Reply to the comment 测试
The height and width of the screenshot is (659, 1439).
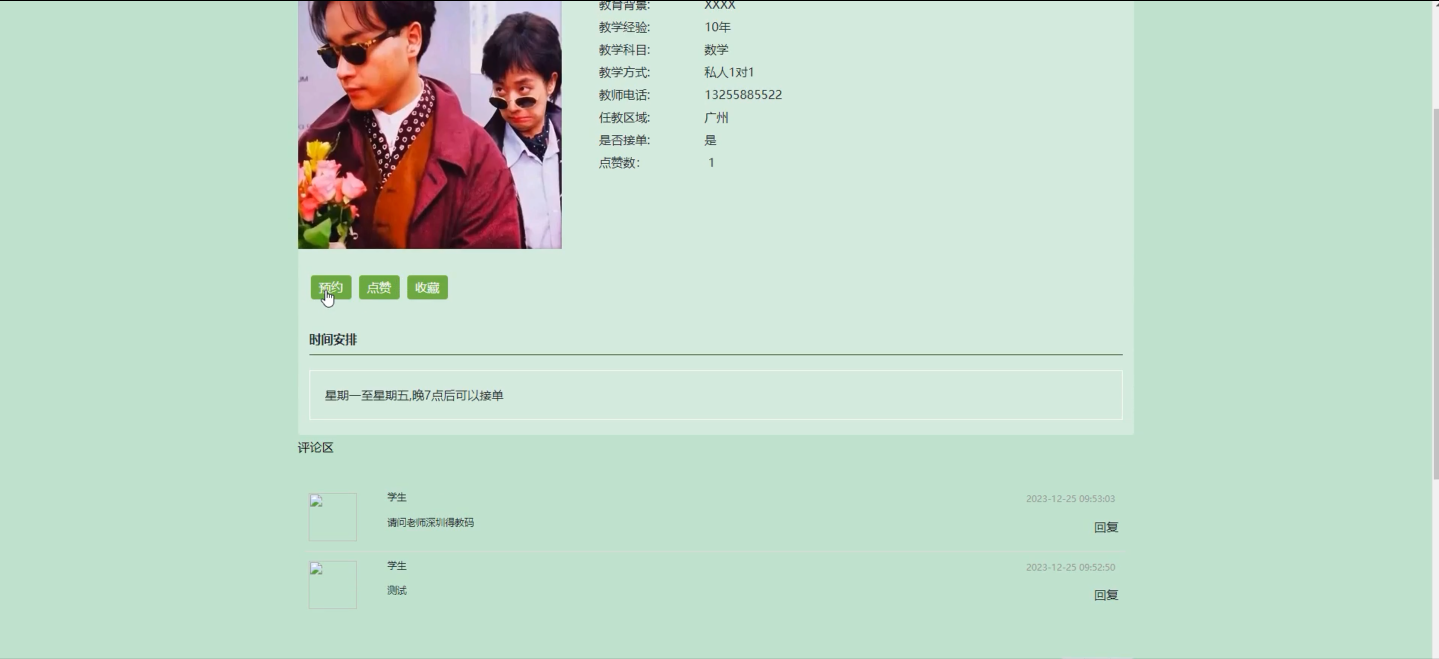tap(1106, 595)
